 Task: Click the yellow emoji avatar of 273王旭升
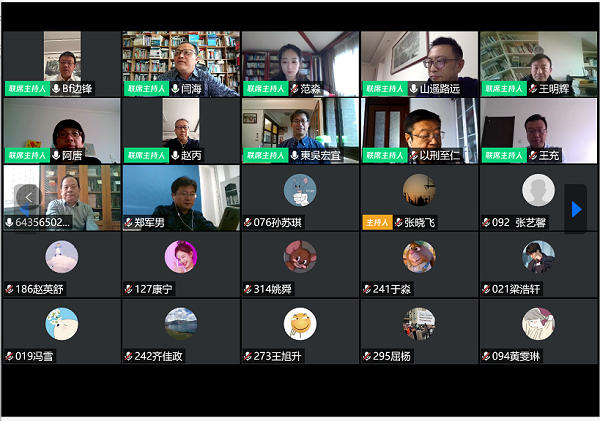click(x=300, y=324)
